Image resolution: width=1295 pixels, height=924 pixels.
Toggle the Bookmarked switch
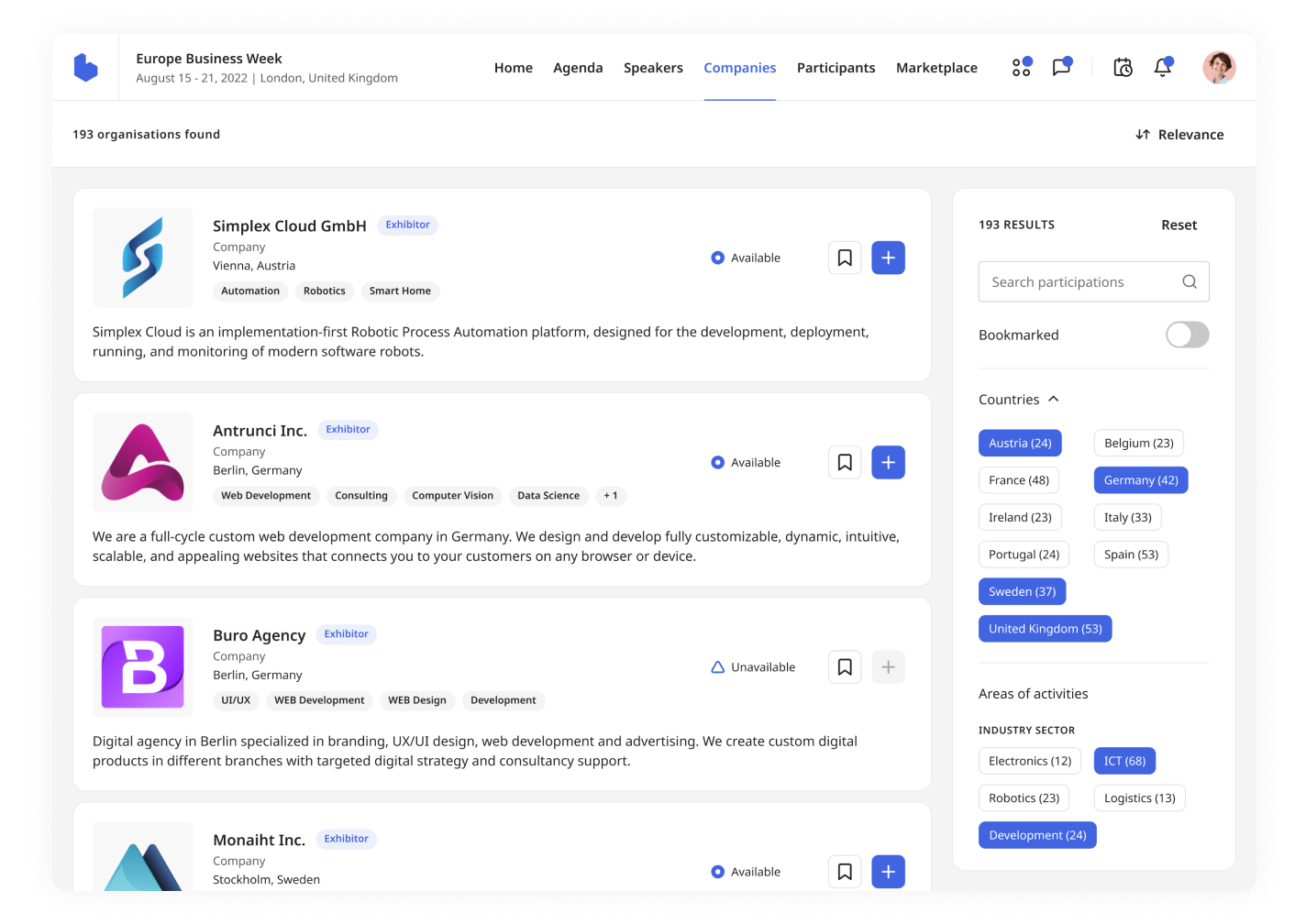(x=1187, y=335)
